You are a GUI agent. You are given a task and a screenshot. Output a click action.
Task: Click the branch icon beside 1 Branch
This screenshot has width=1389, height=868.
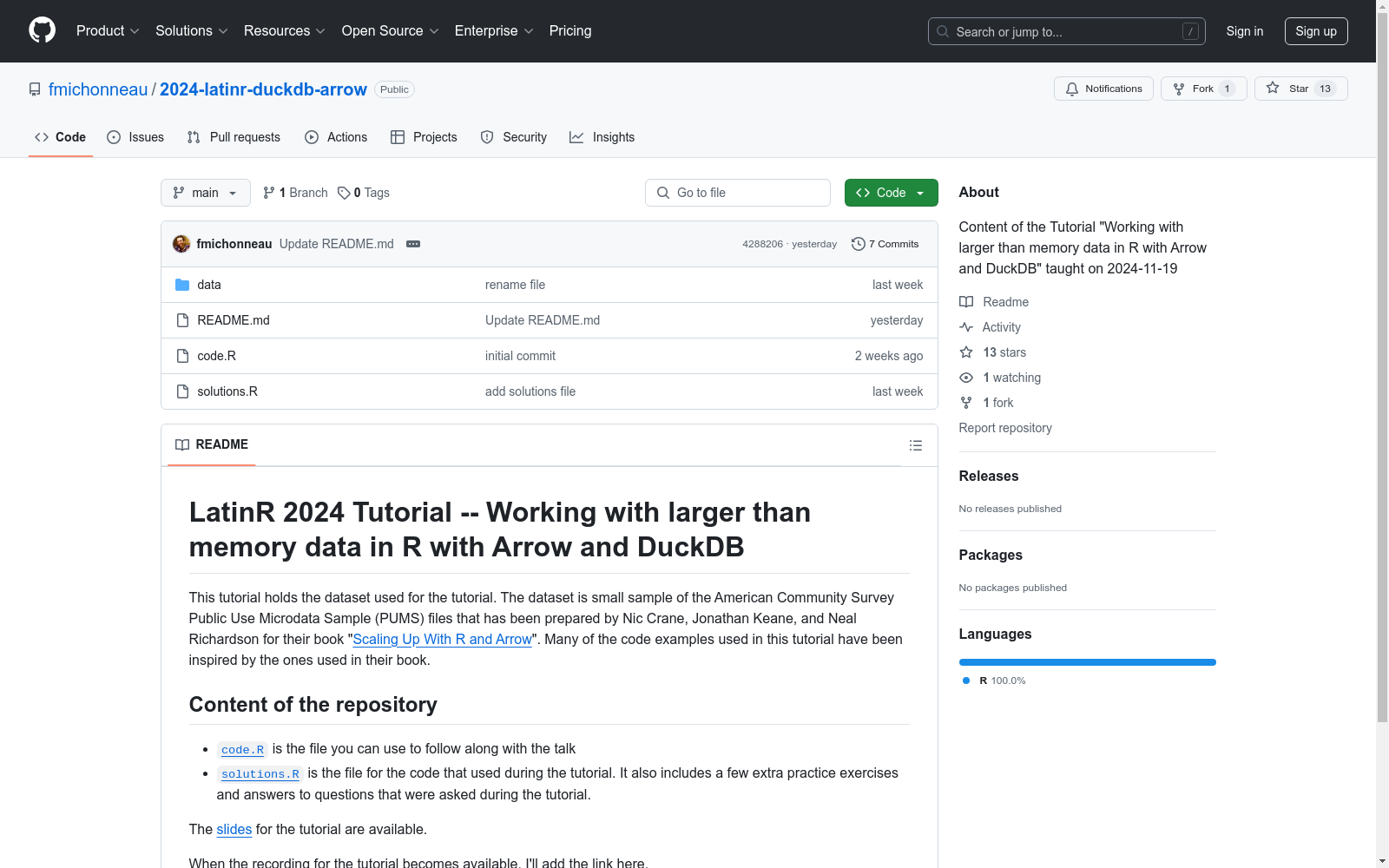269,193
